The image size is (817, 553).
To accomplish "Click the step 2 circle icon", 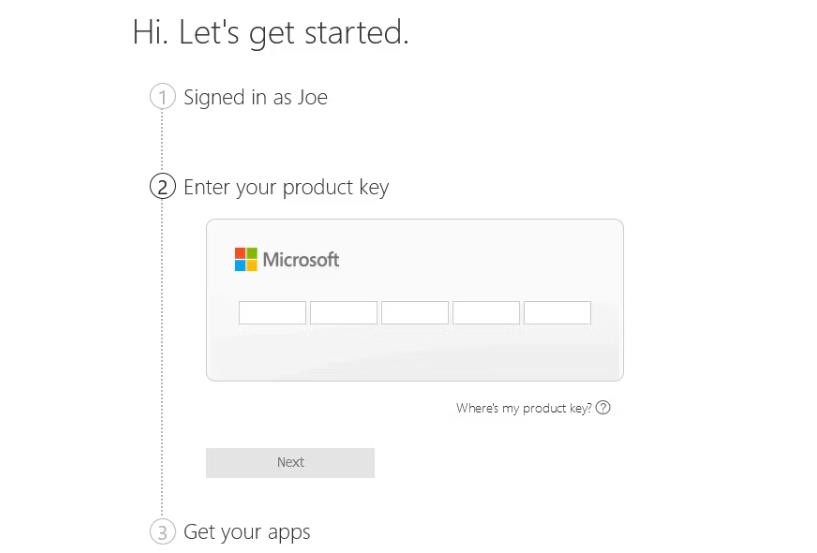I will pos(163,187).
